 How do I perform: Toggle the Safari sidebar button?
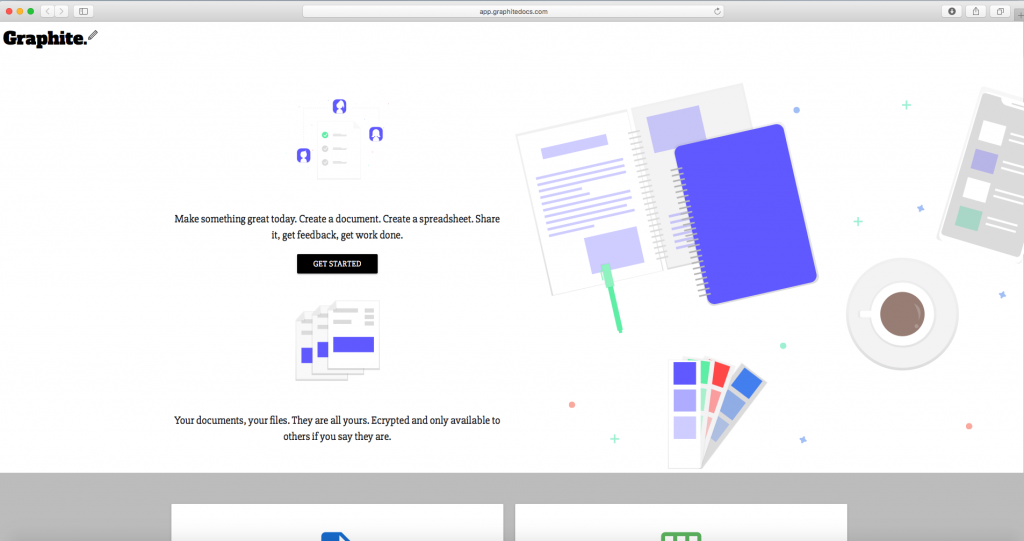[84, 11]
